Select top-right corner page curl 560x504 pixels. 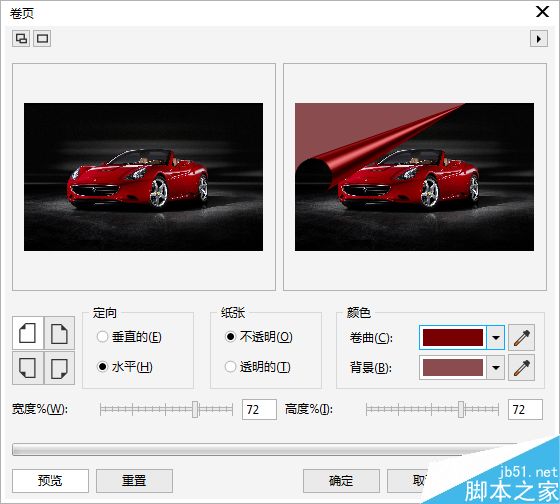coord(59,333)
